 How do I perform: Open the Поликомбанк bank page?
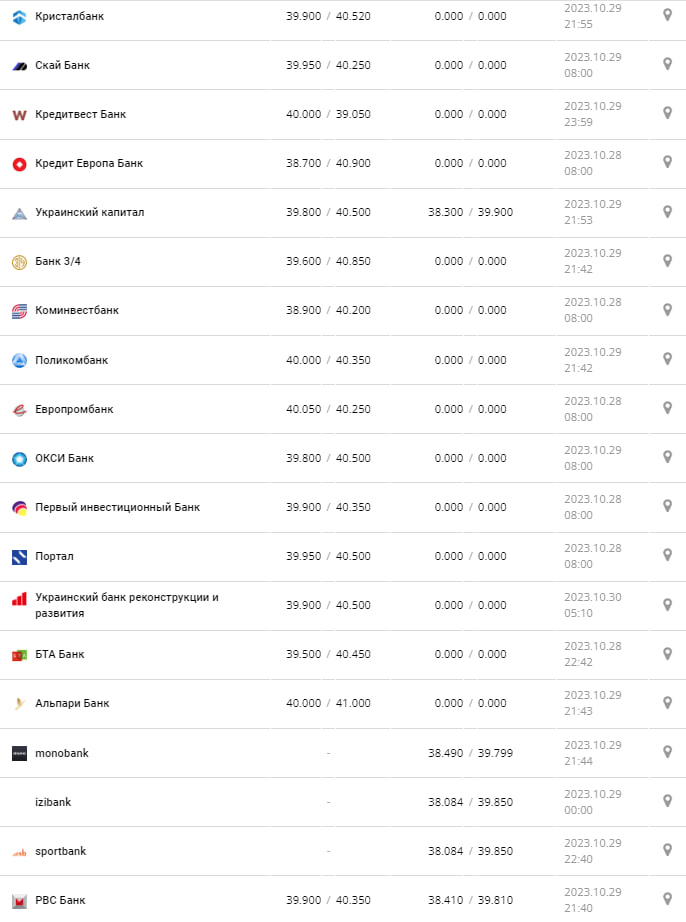(72, 360)
